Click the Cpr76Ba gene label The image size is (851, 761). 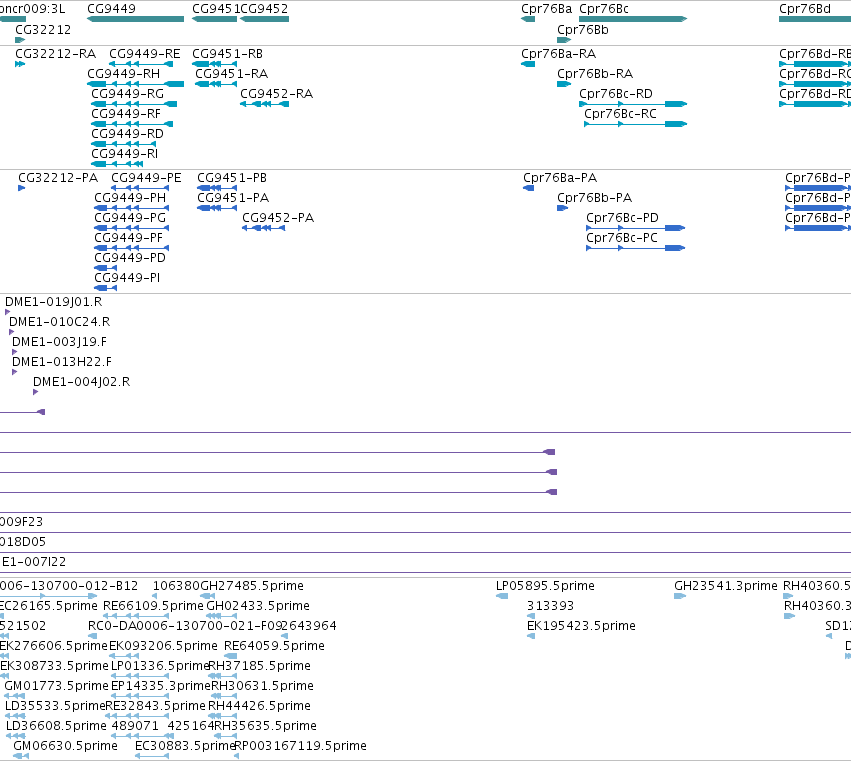547,9
